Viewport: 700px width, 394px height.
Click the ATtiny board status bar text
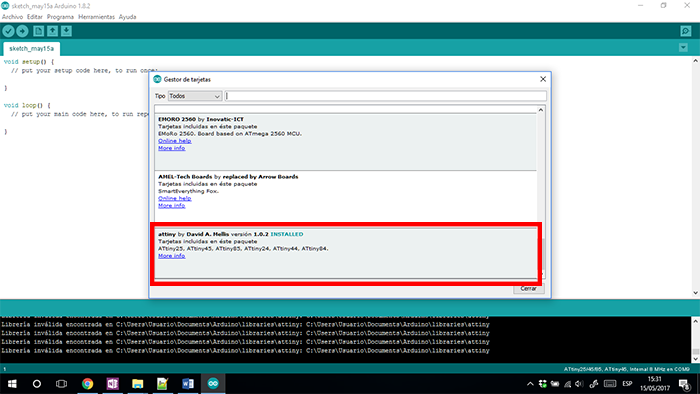point(626,369)
